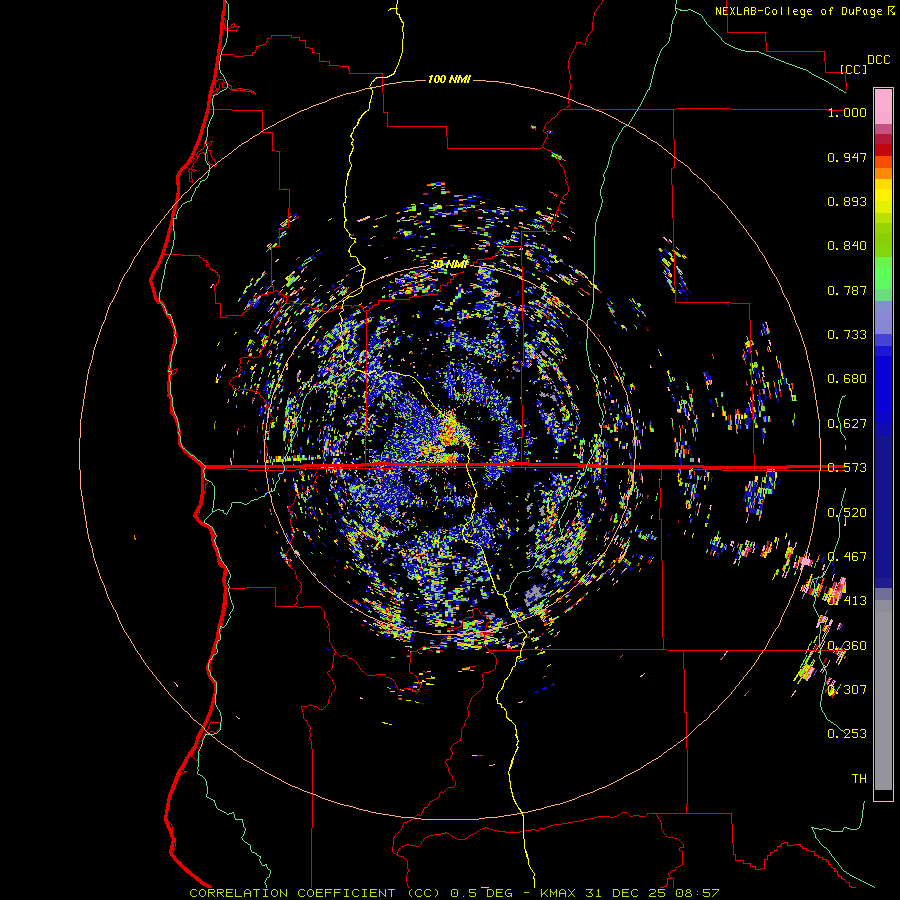
Task: Click the KMAX radar site identifier
Action: [559, 893]
